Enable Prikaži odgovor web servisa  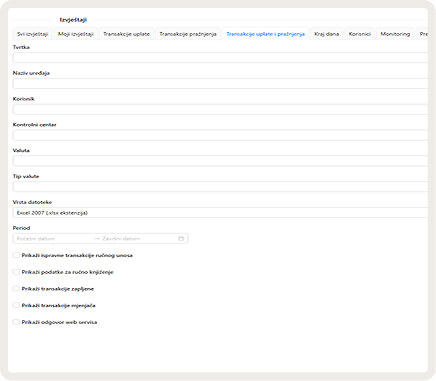point(16,322)
